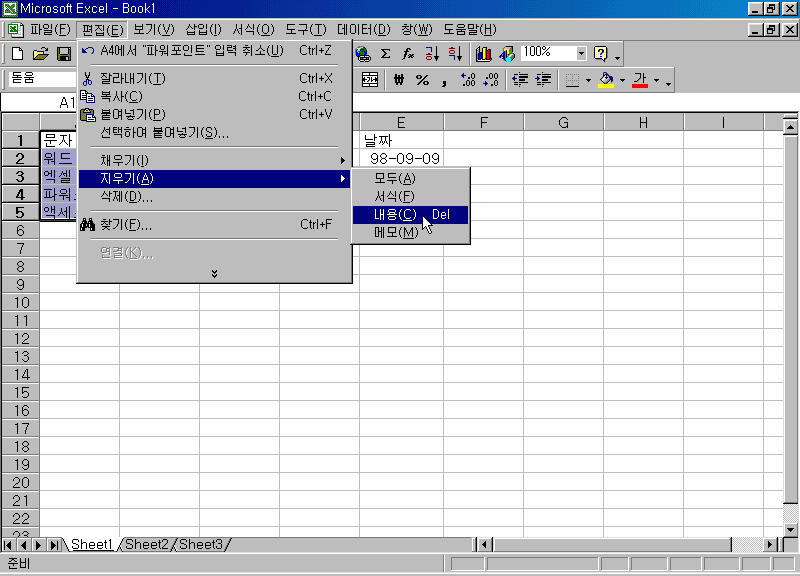Choose 복사(C) copy from Edit menu
This screenshot has height=576, width=800.
214,96
